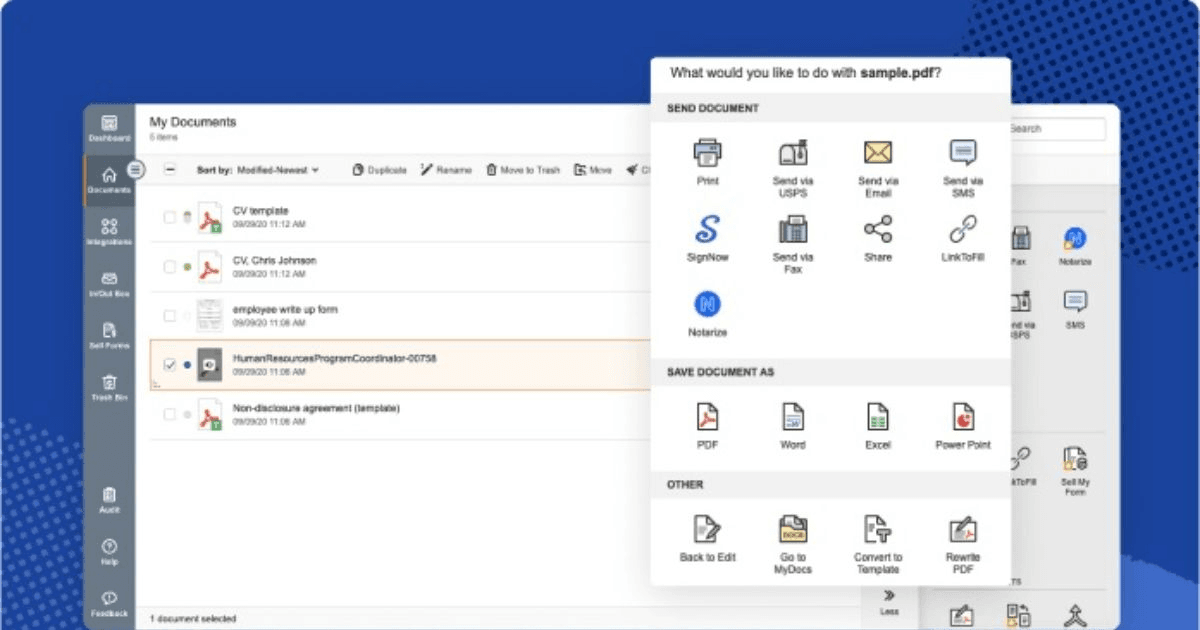Open Sell Forms in the sidebar
This screenshot has width=1200, height=630.
pyautogui.click(x=109, y=336)
